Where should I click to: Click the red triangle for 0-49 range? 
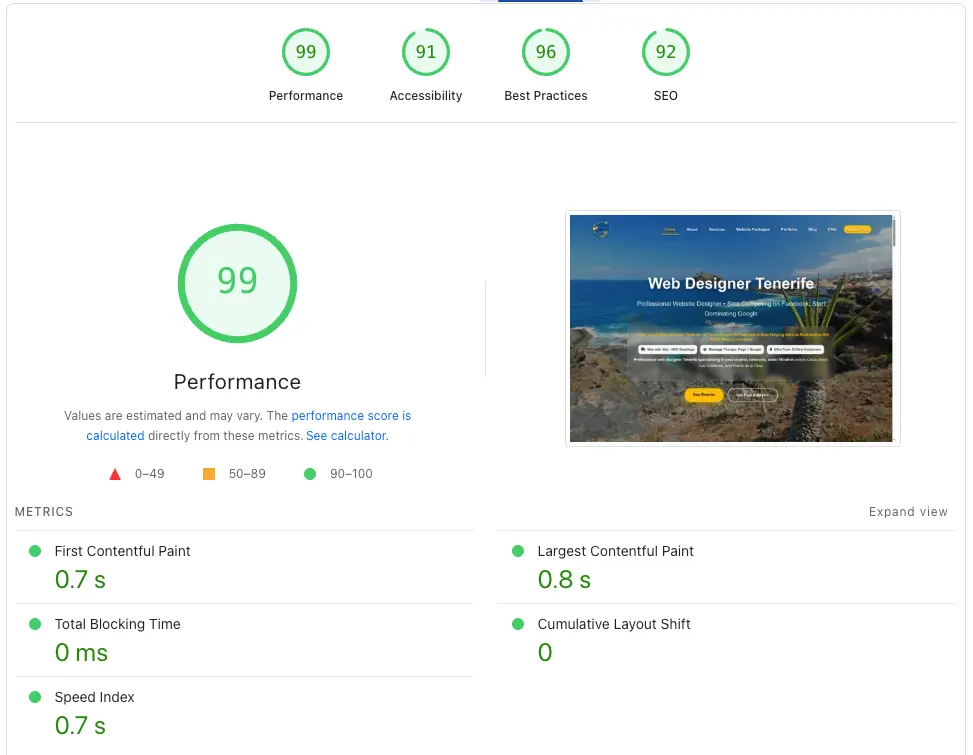click(x=115, y=473)
